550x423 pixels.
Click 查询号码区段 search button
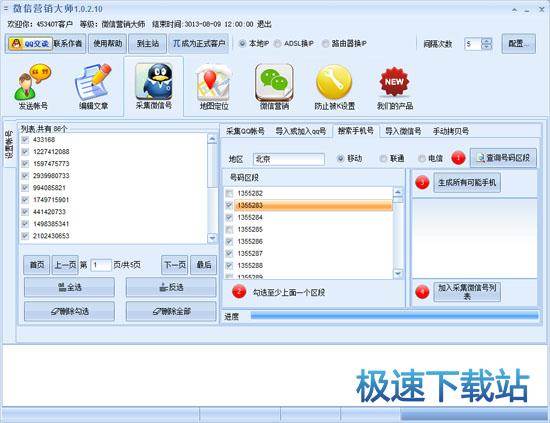coord(503,158)
